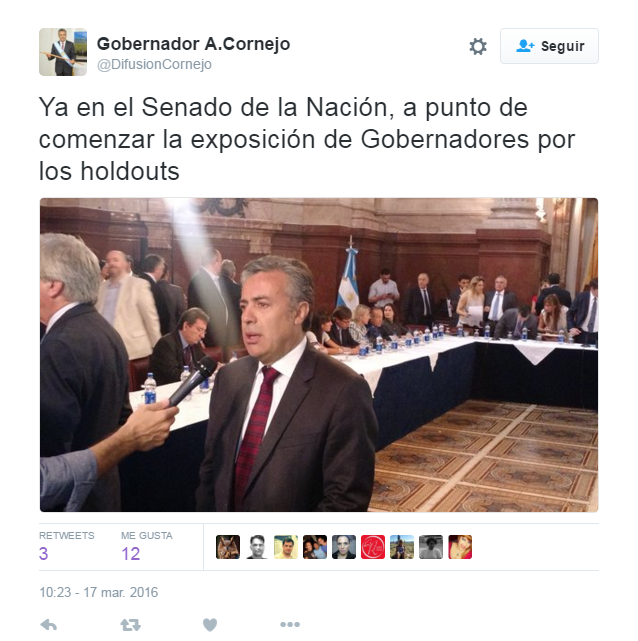Like the tweet with heart icon

210,624
